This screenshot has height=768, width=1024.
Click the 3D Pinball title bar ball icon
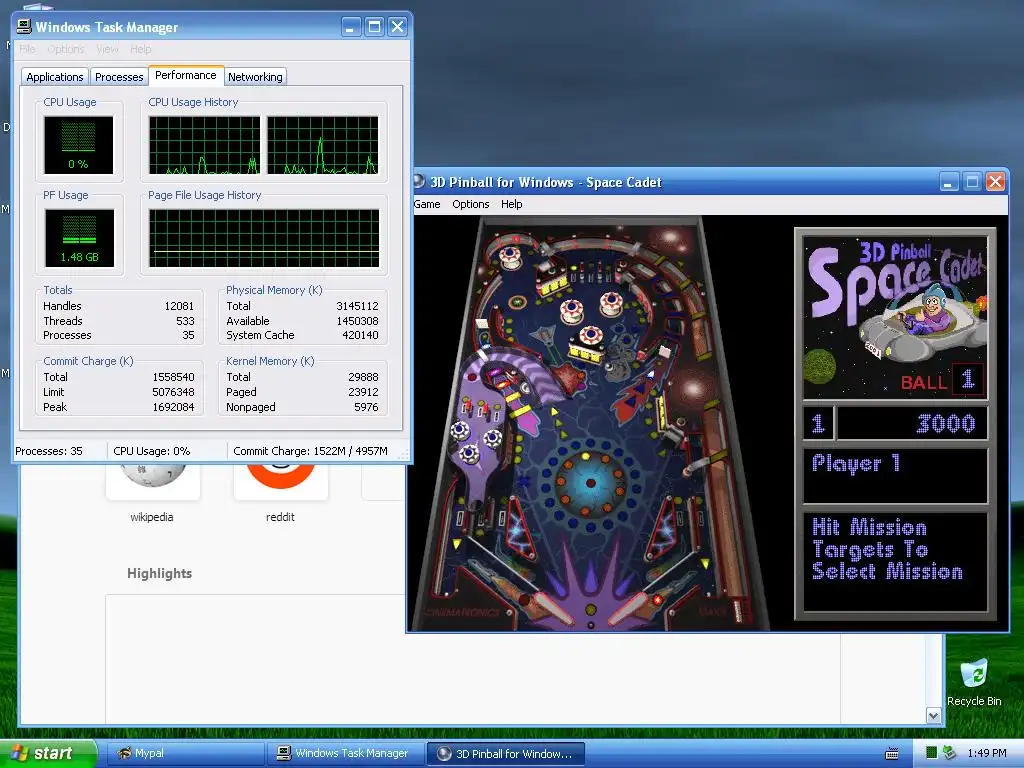419,181
